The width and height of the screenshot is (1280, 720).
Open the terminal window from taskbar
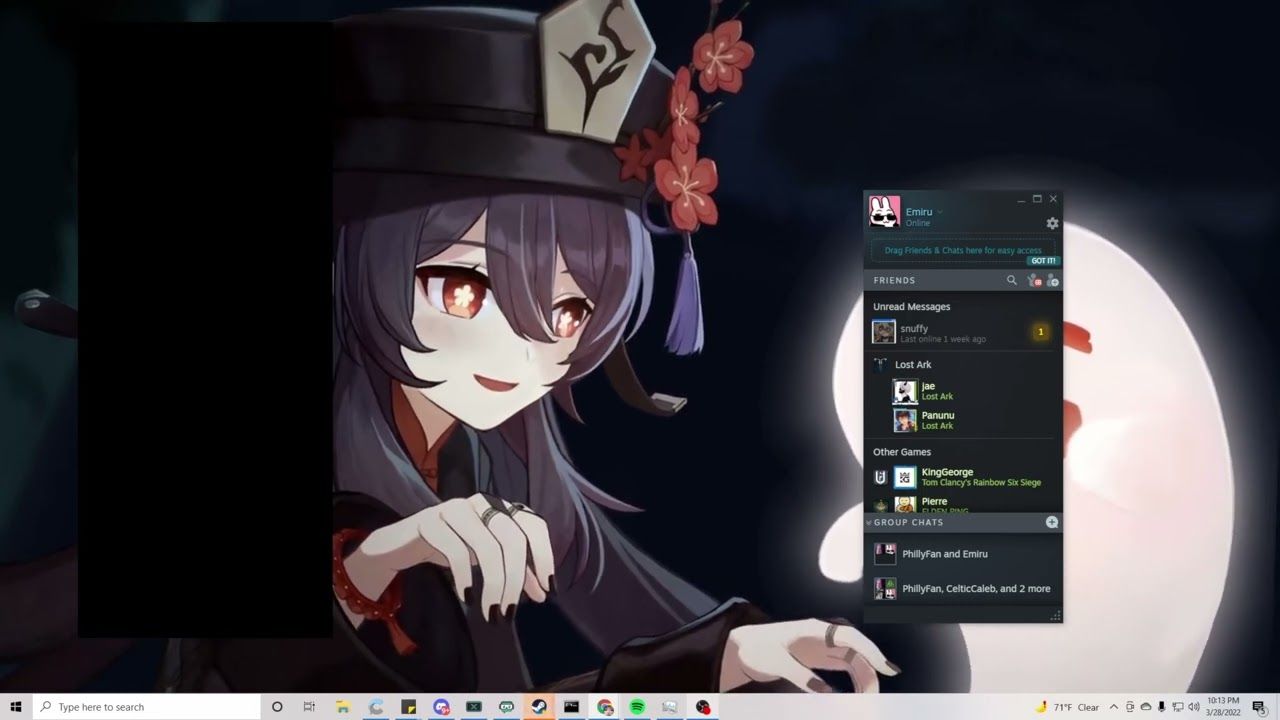pos(572,707)
